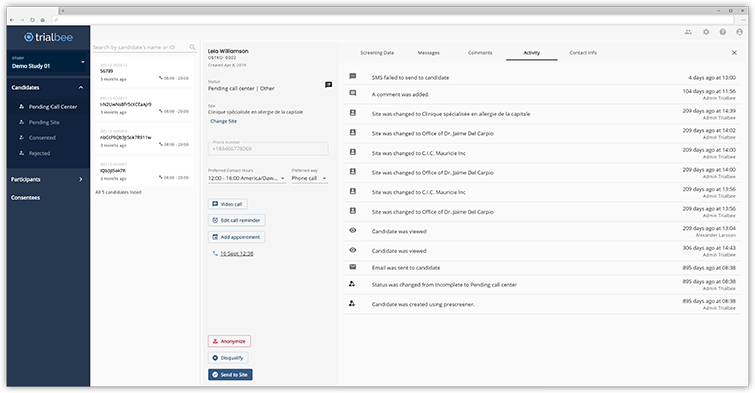Click 'Status was changed from Incomplete' activity text
Image resolution: width=755 pixels, height=393 pixels.
point(444,285)
